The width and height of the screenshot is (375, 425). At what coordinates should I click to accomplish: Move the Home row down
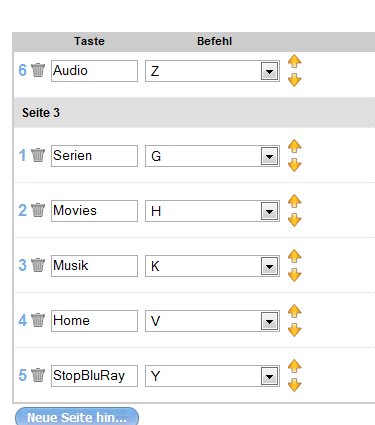[x=295, y=330]
